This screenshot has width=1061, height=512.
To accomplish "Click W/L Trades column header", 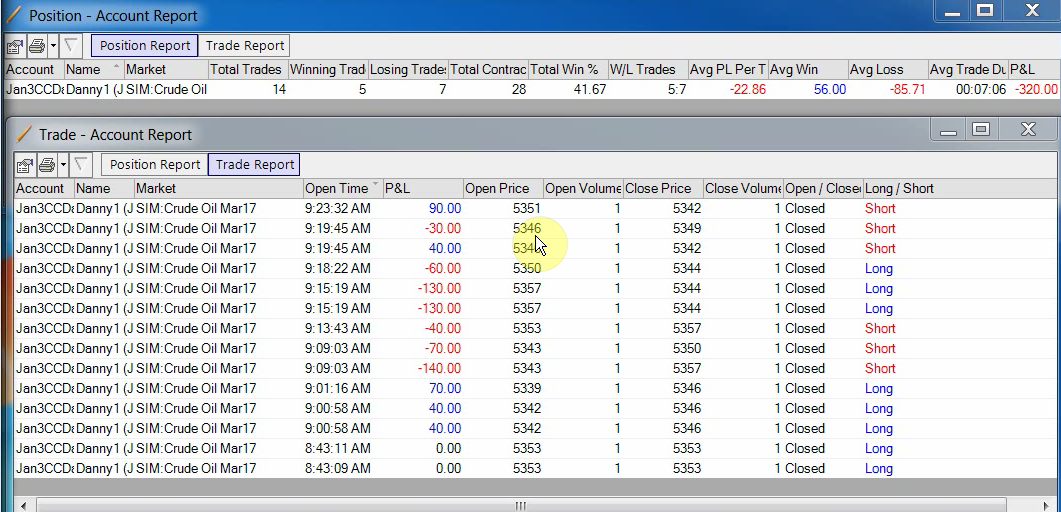I will pos(647,70).
